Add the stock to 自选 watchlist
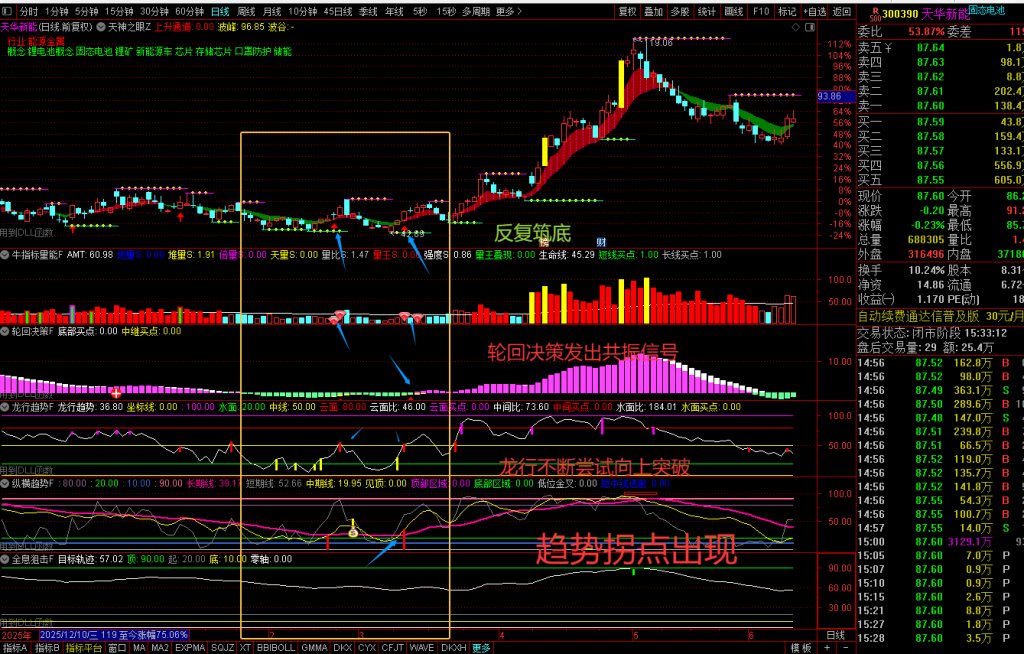This screenshot has height=654, width=1024. click(814, 11)
